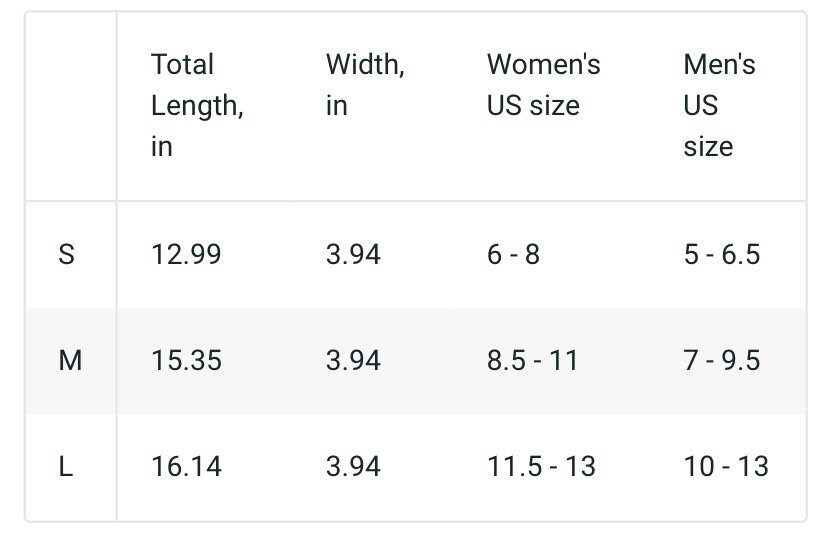Select the 15.35 length value

coord(186,361)
